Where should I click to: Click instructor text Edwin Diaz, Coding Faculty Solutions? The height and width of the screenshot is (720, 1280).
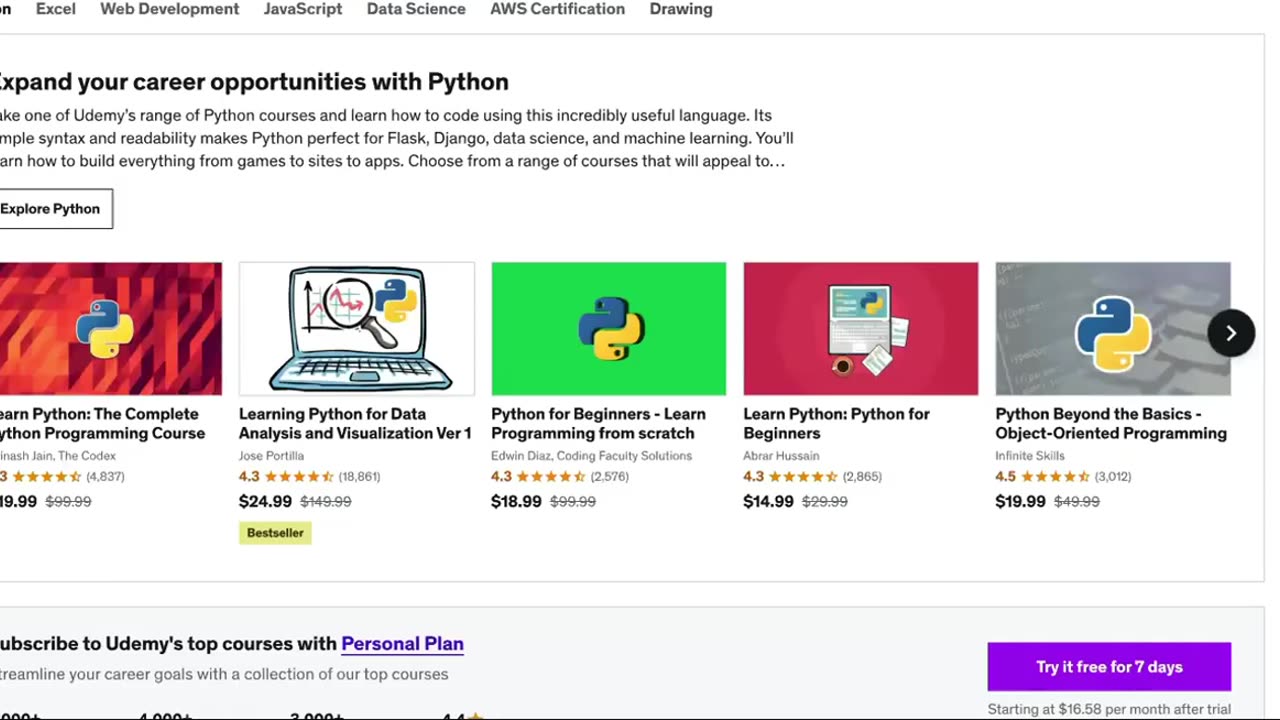coord(591,456)
